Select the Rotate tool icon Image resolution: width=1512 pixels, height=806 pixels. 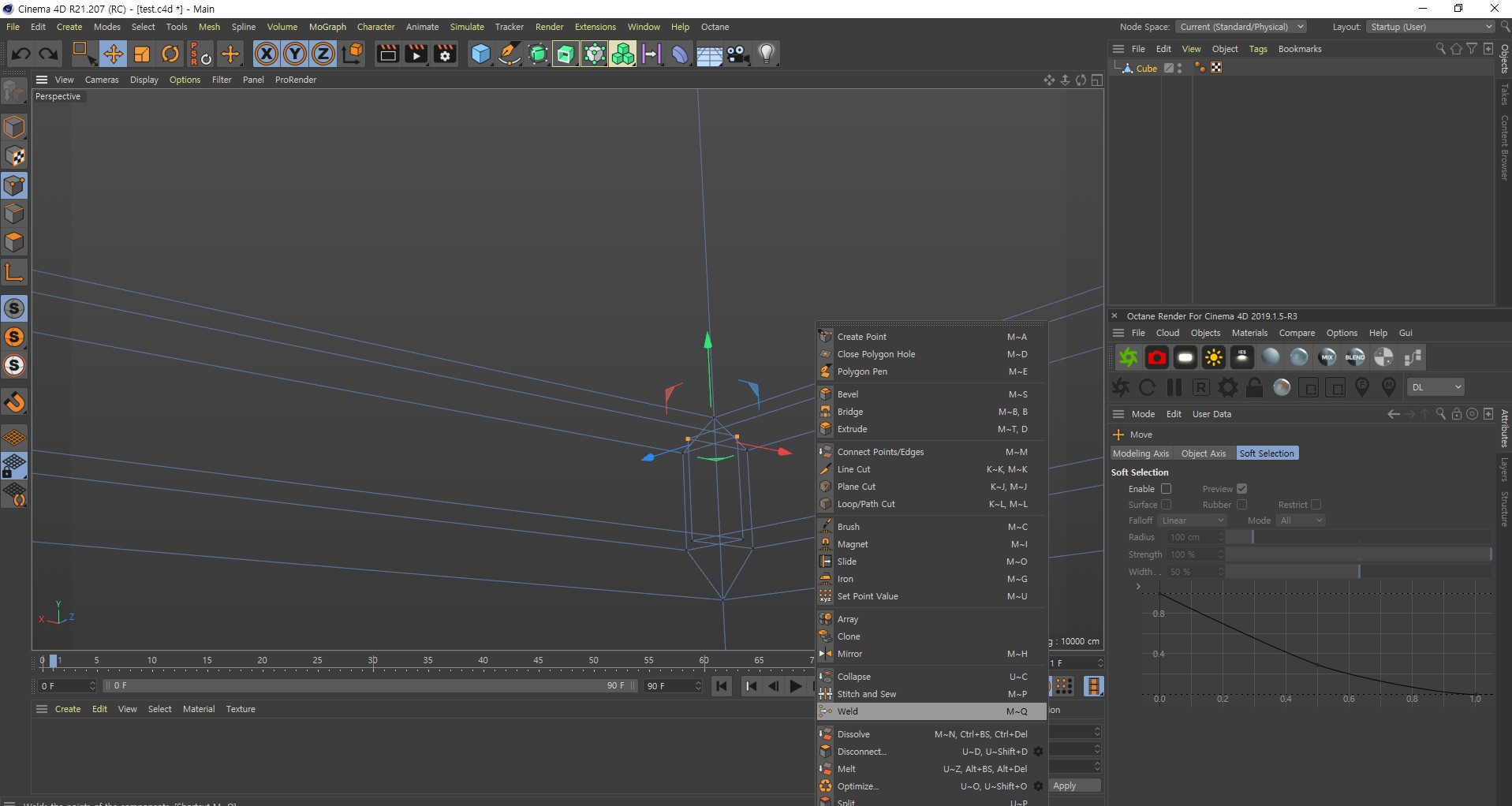click(170, 54)
